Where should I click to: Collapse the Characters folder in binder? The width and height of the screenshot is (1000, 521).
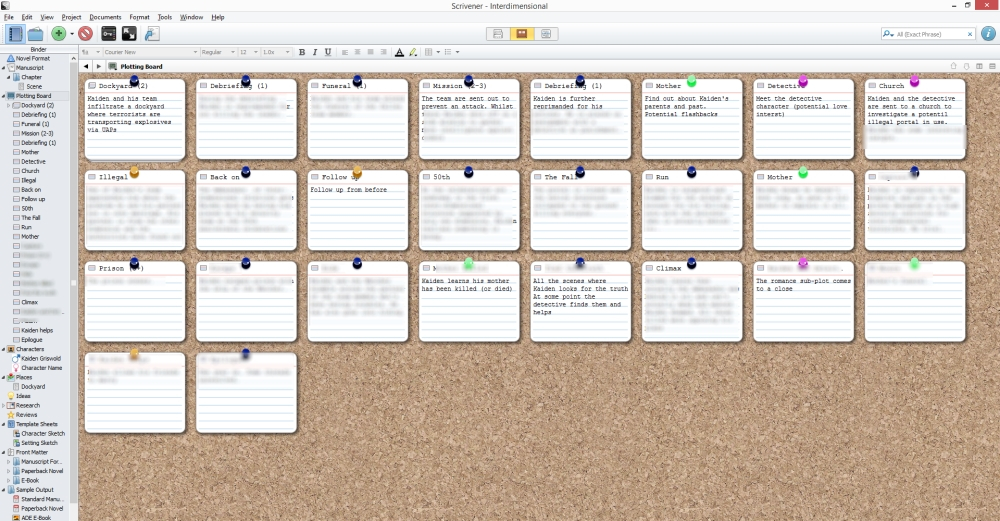pos(4,349)
